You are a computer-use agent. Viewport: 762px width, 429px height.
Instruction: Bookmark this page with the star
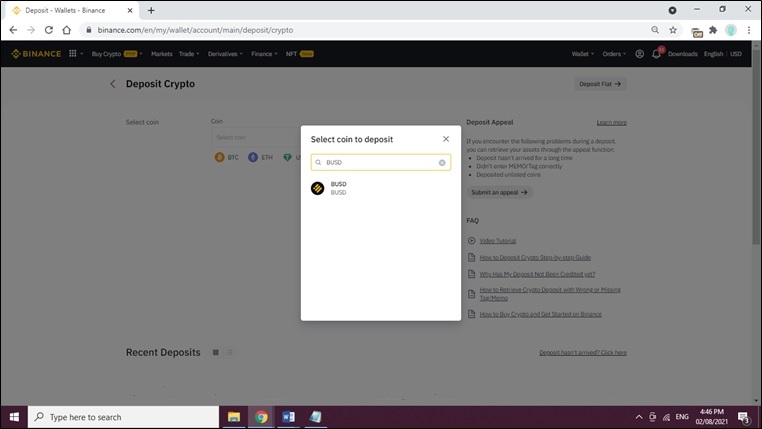pos(673,30)
